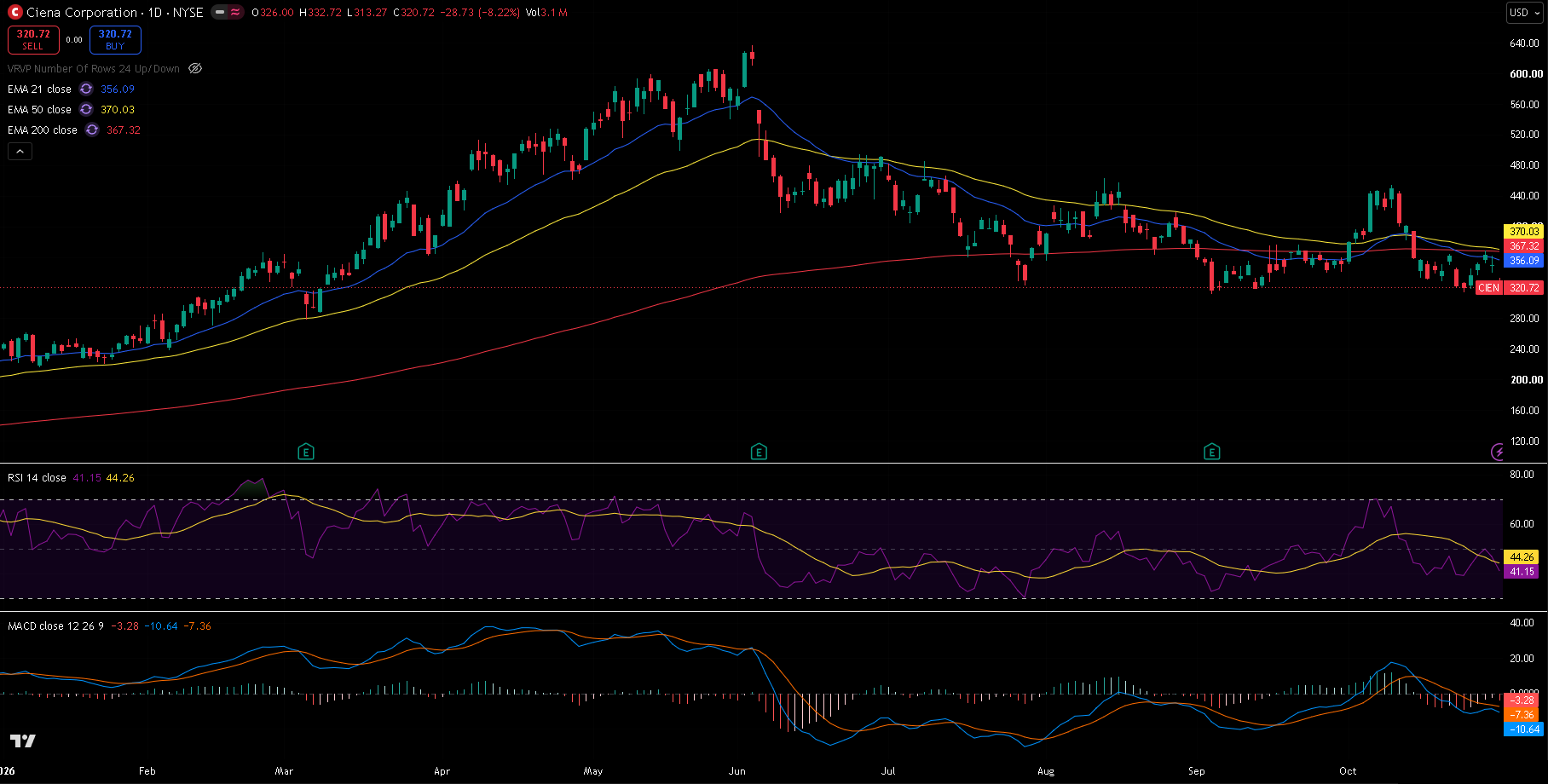
Task: Click the 600.00 price scale value
Action: (x=1526, y=74)
